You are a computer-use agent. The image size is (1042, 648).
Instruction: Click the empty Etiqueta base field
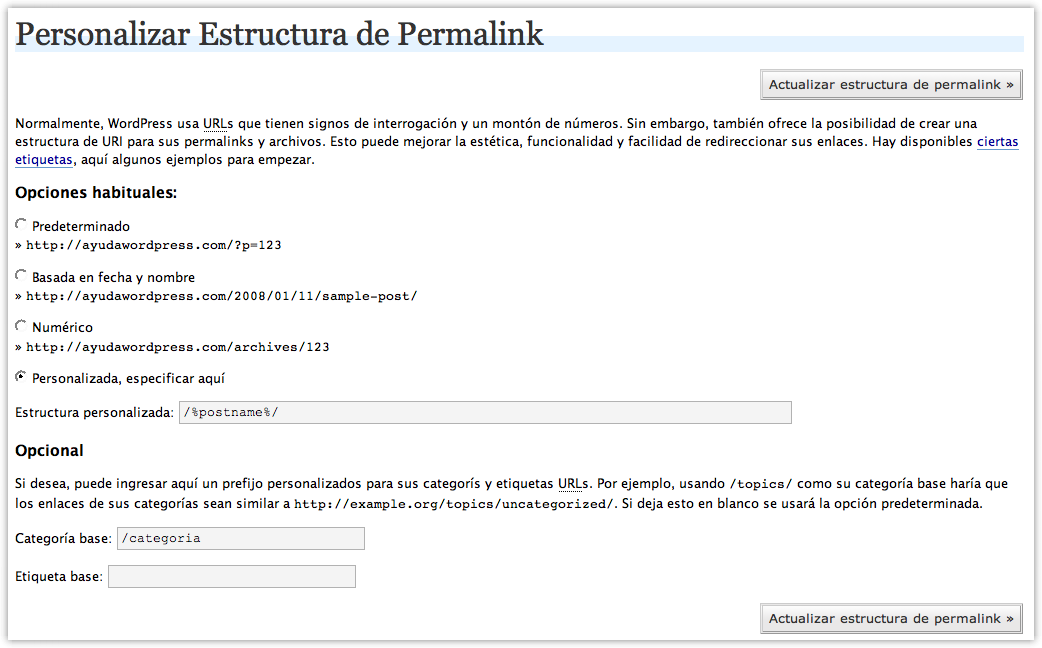click(x=232, y=576)
